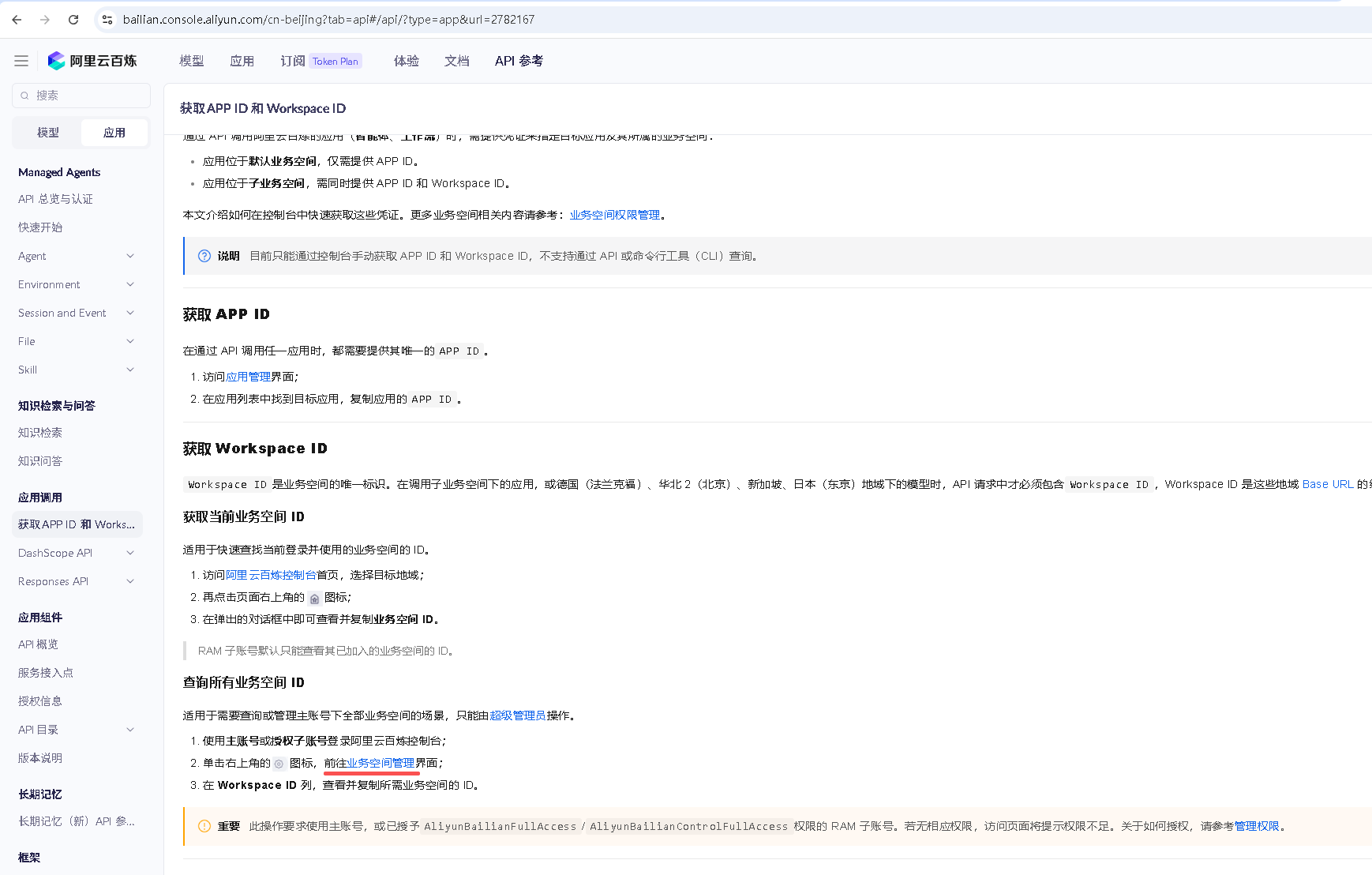This screenshot has height=875, width=1372.
Task: Click the 获取 Workspace ID heading
Action: pos(255,449)
